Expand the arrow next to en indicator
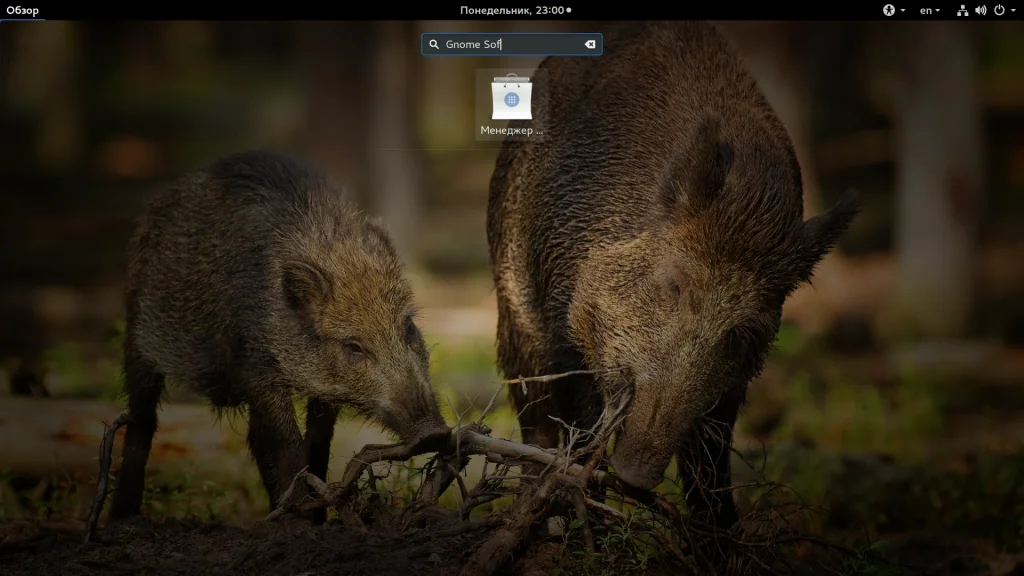 (x=938, y=10)
